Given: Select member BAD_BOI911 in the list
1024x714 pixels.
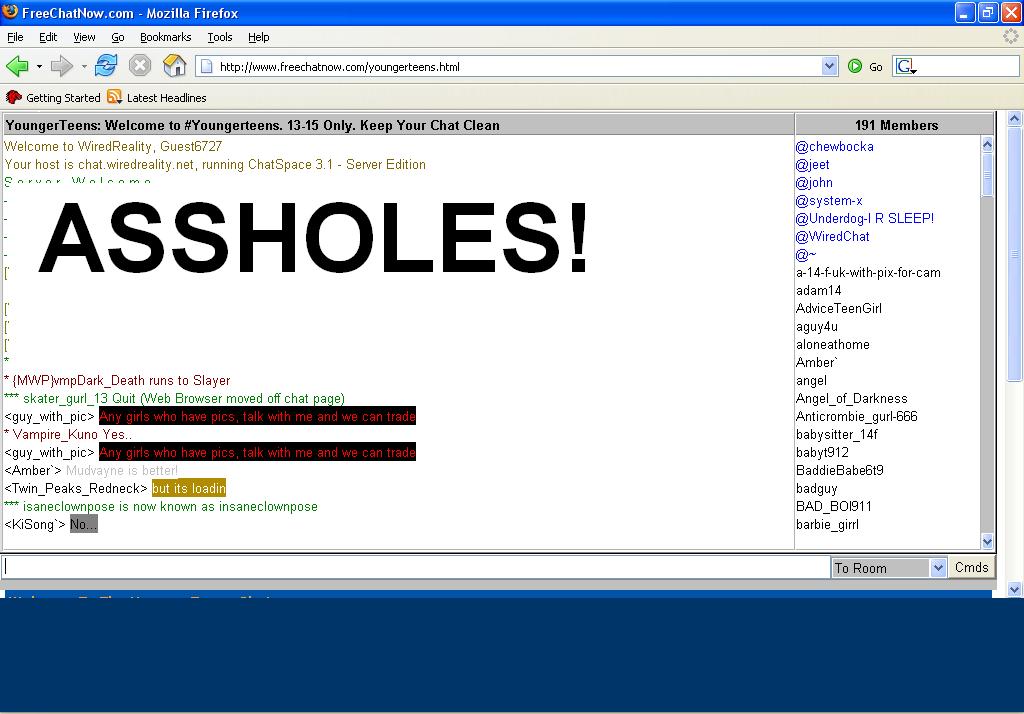Looking at the screenshot, I should coord(833,506).
